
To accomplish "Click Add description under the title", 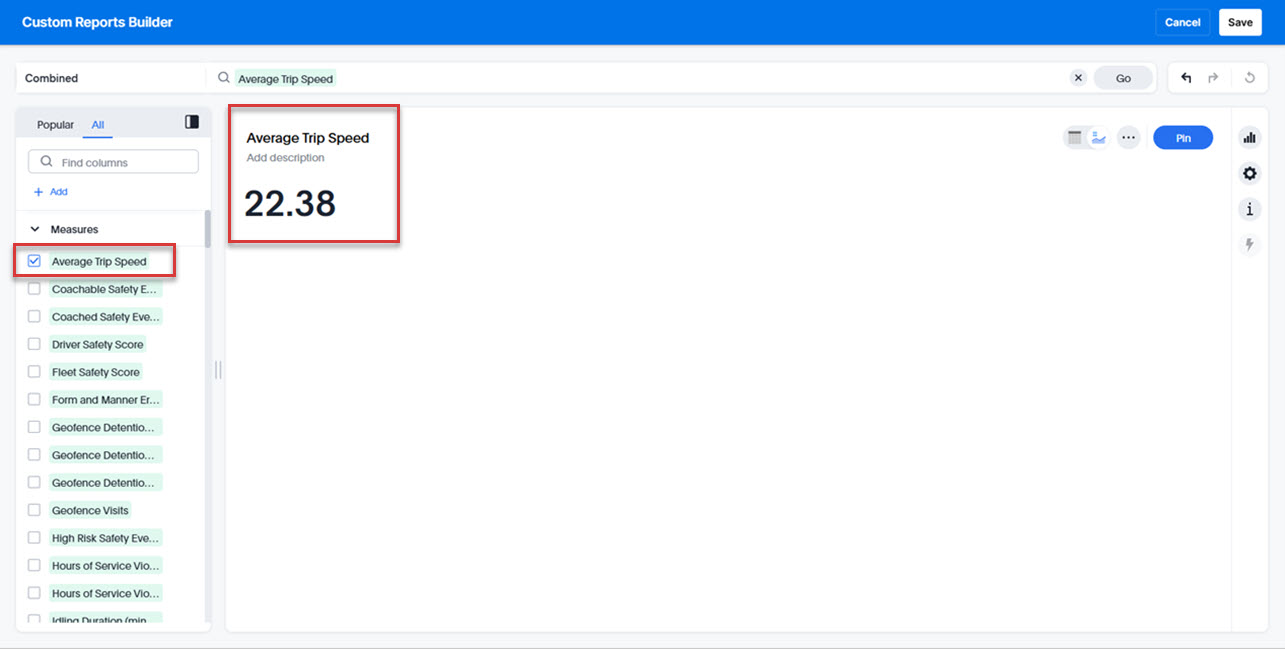I will click(285, 158).
